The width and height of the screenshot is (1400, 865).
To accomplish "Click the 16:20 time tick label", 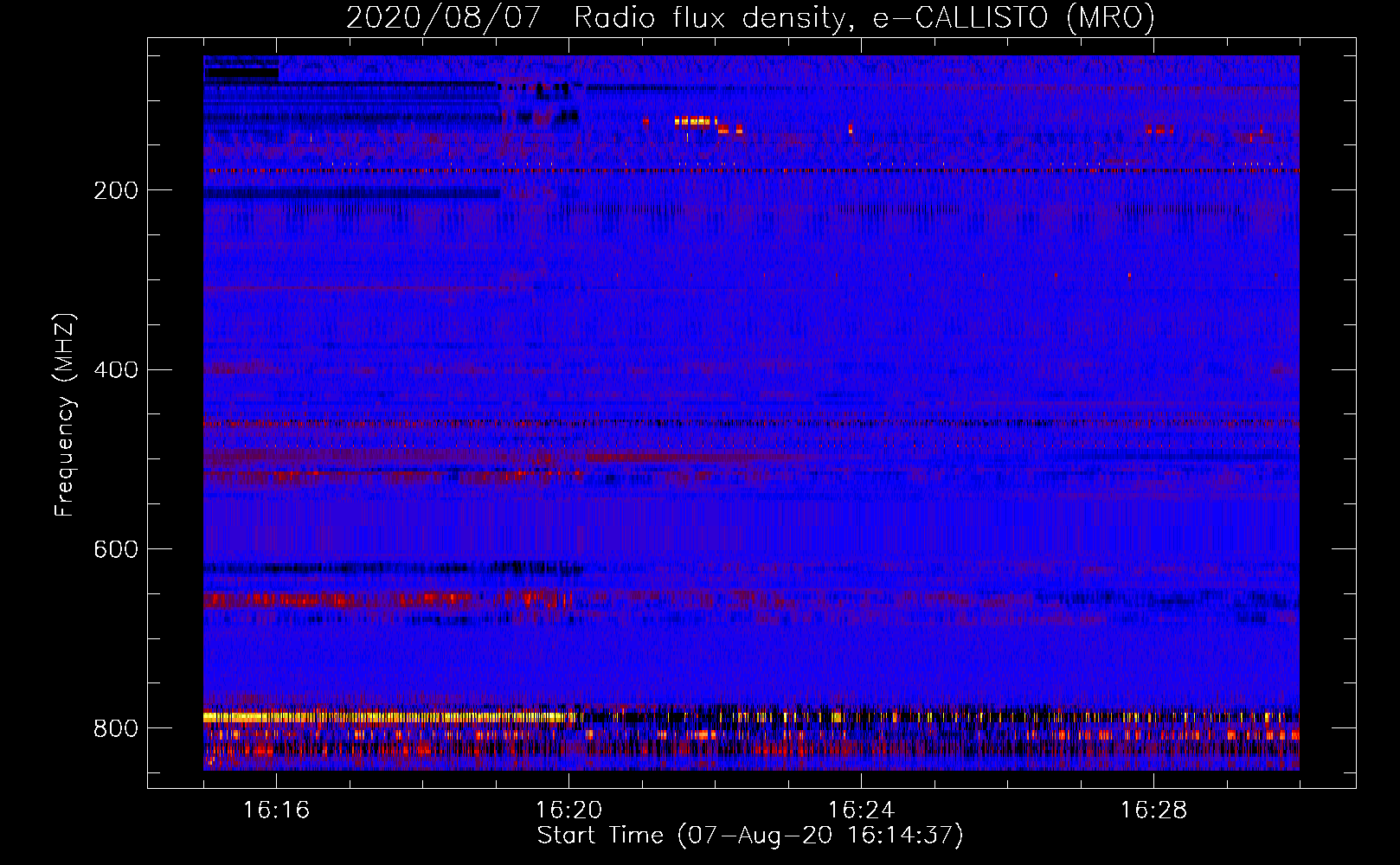I will [568, 811].
